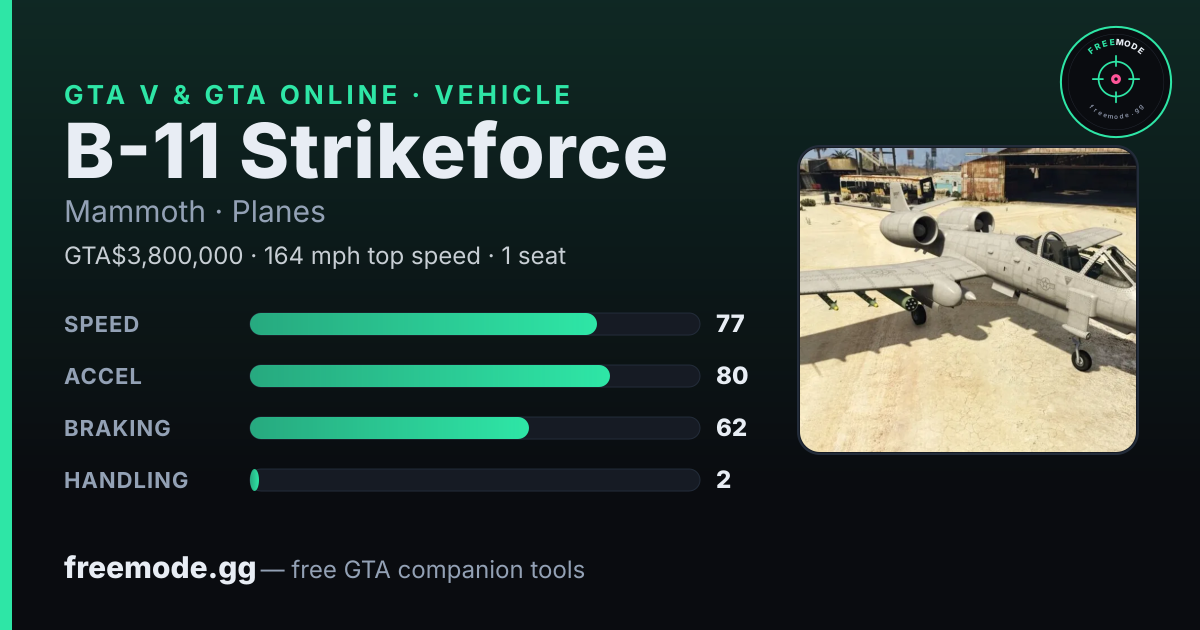Image resolution: width=1200 pixels, height=630 pixels.
Task: Click the HANDLING stat bar
Action: click(474, 480)
